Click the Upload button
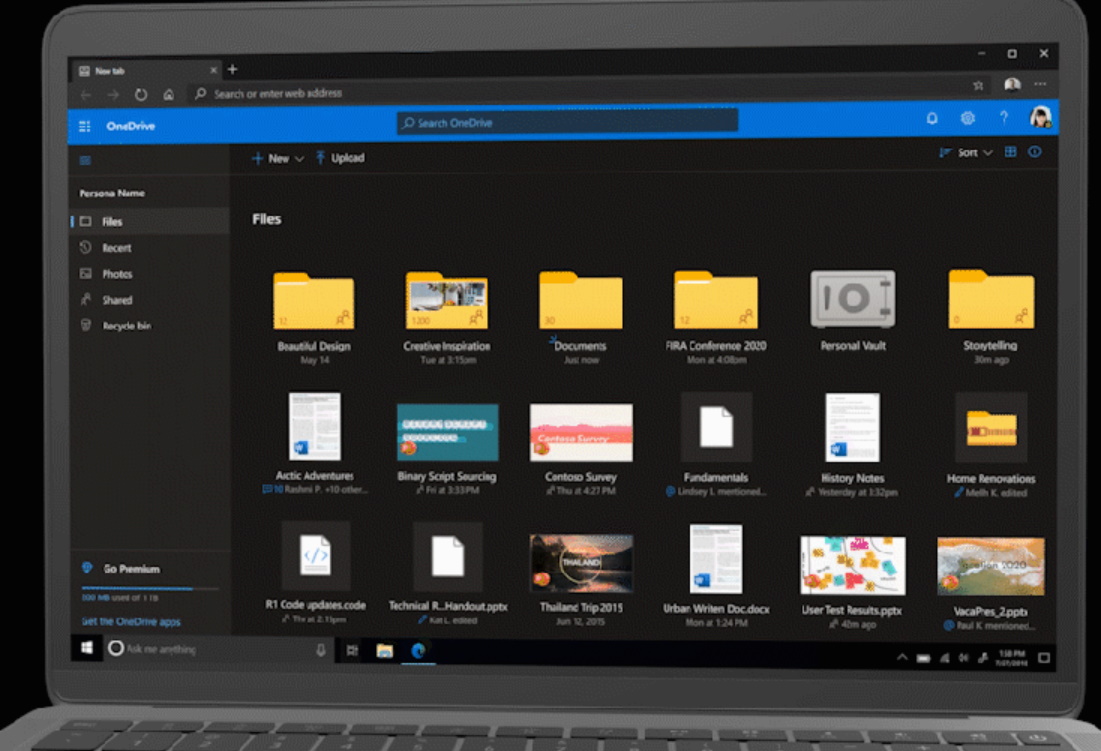This screenshot has height=751, width=1101. [340, 158]
